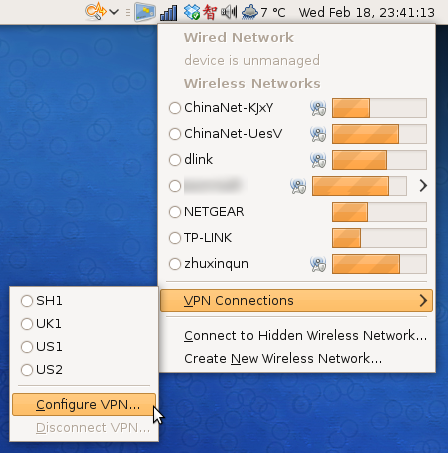
Task: Expand the VPN Connections submenu arrow
Action: click(x=423, y=300)
